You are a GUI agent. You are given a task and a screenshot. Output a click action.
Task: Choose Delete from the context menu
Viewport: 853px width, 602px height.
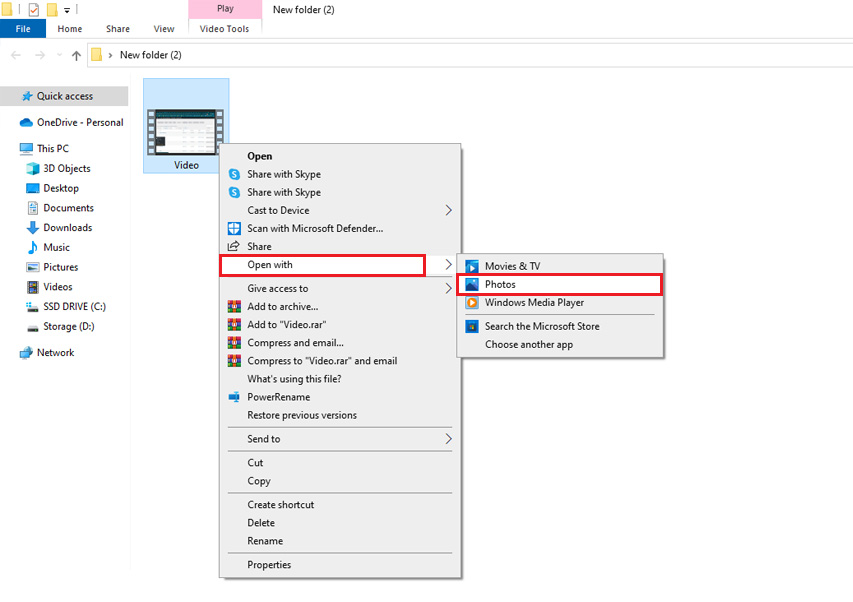click(x=340, y=523)
